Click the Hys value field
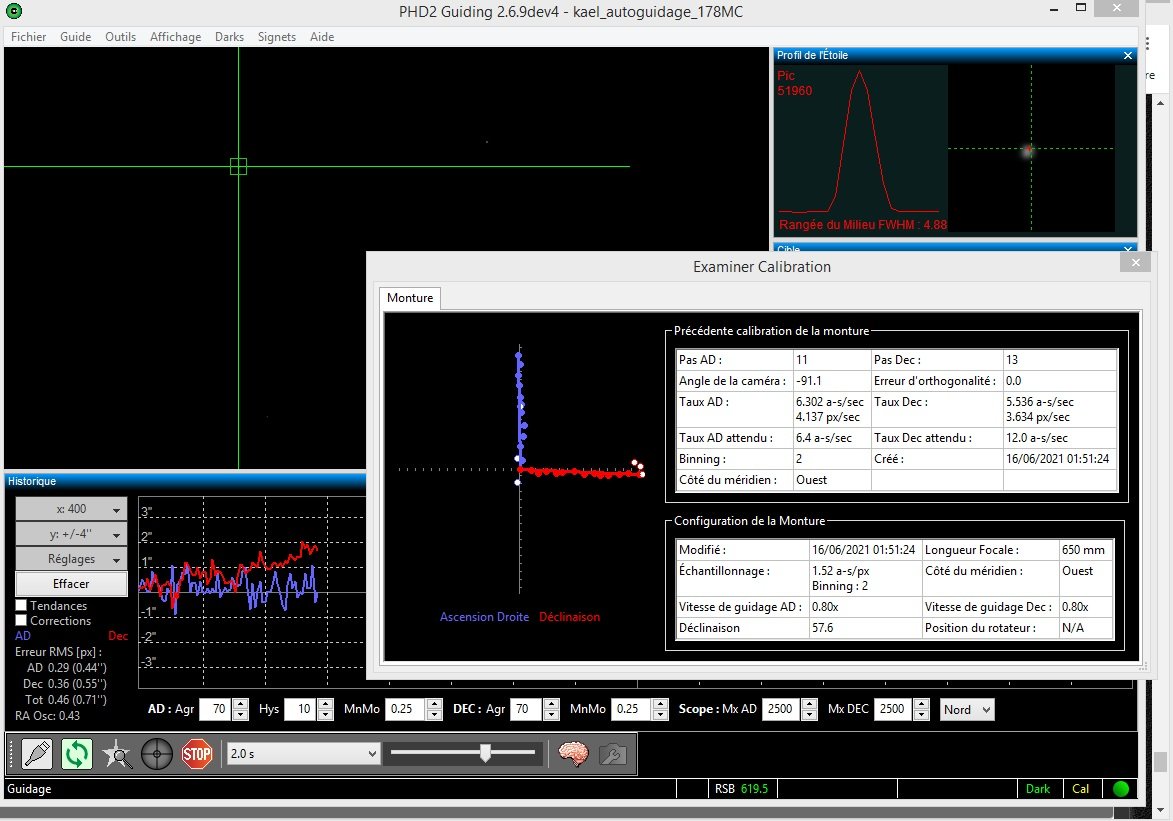 (x=300, y=709)
